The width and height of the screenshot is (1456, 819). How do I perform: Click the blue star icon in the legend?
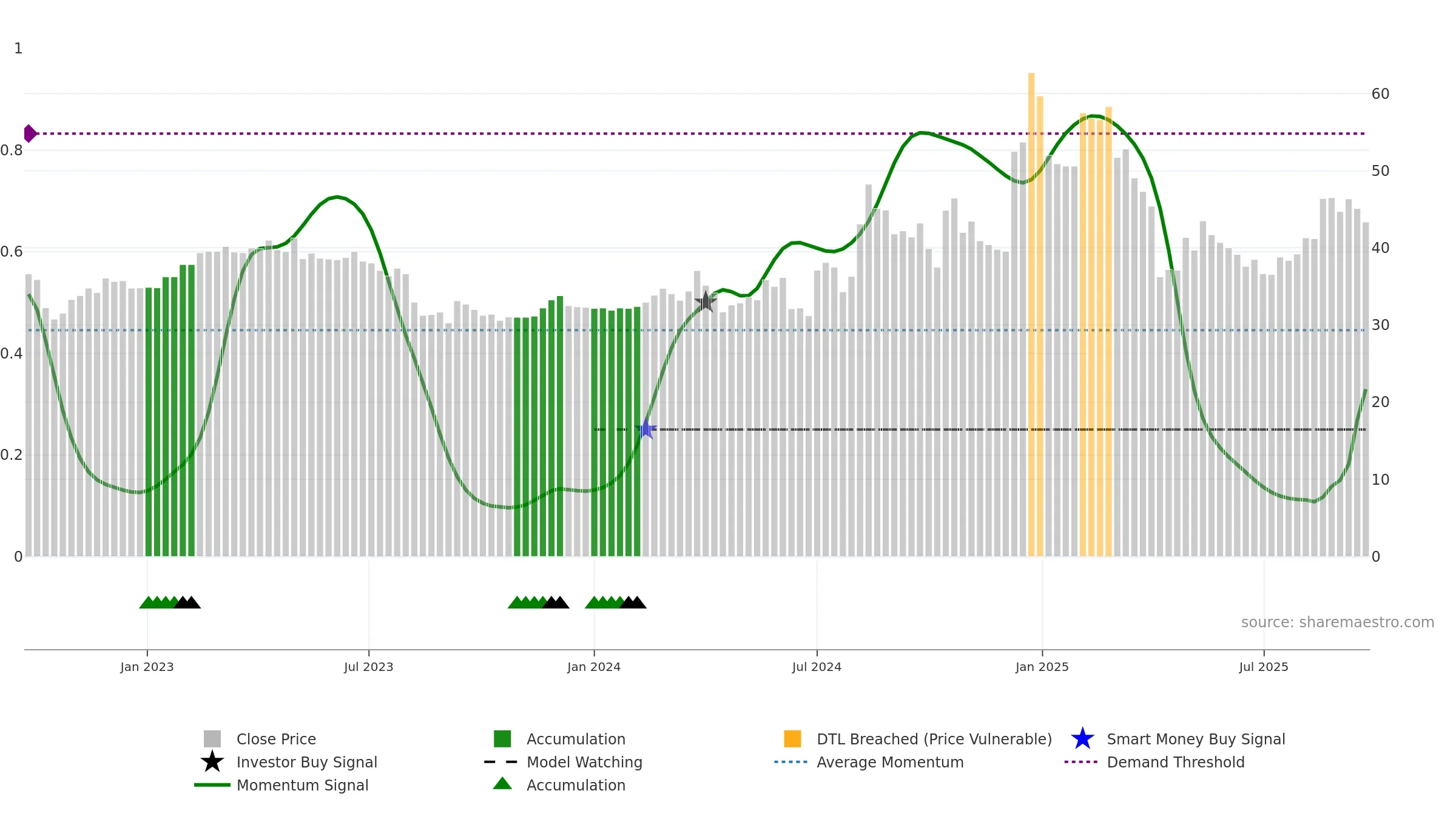pyautogui.click(x=1082, y=738)
